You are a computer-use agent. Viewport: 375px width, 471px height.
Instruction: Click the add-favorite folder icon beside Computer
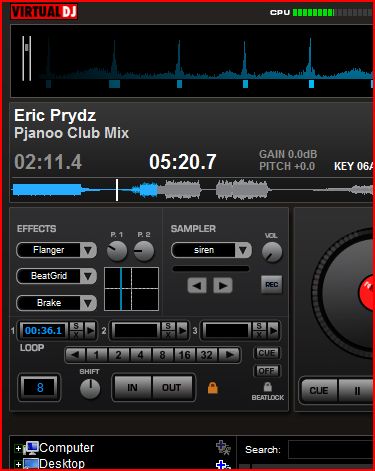(223, 447)
